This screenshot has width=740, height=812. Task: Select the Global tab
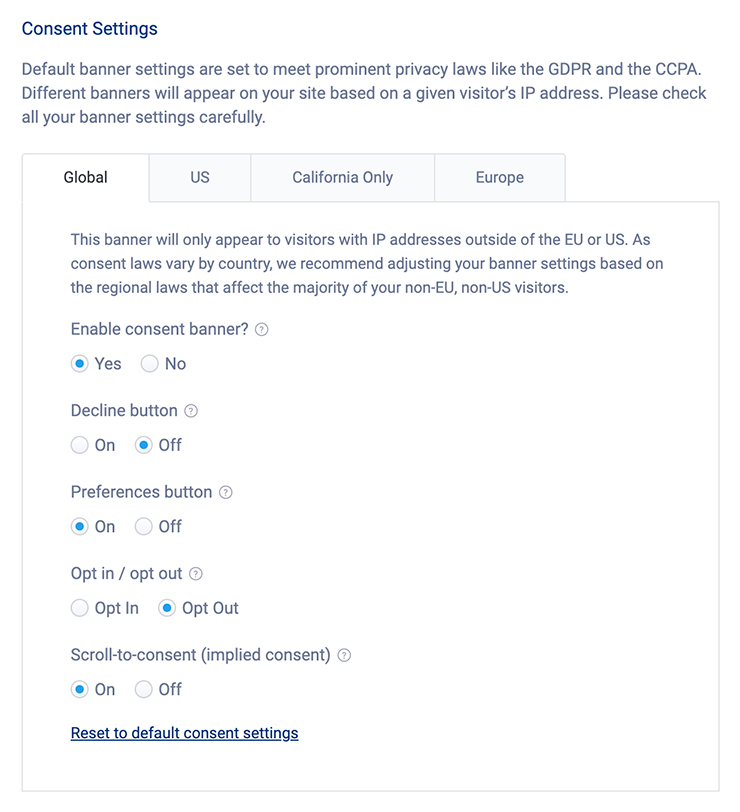[87, 177]
